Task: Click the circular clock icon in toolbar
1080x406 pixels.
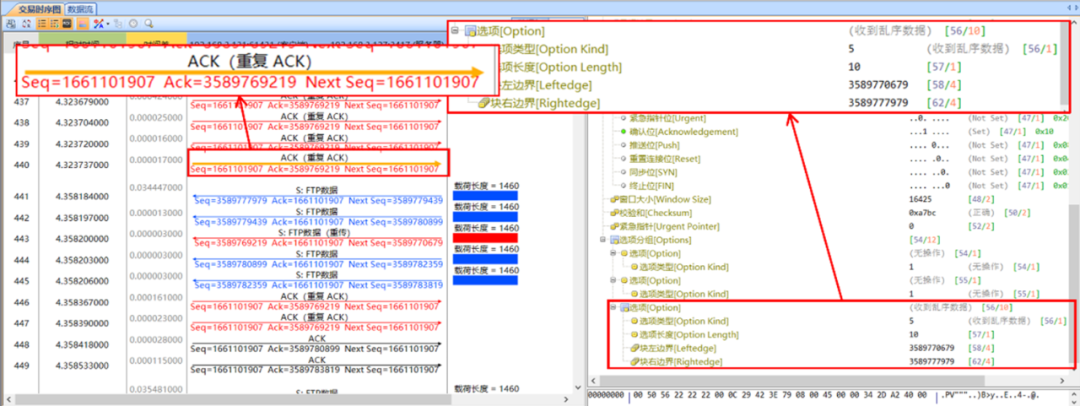Action: tap(134, 22)
